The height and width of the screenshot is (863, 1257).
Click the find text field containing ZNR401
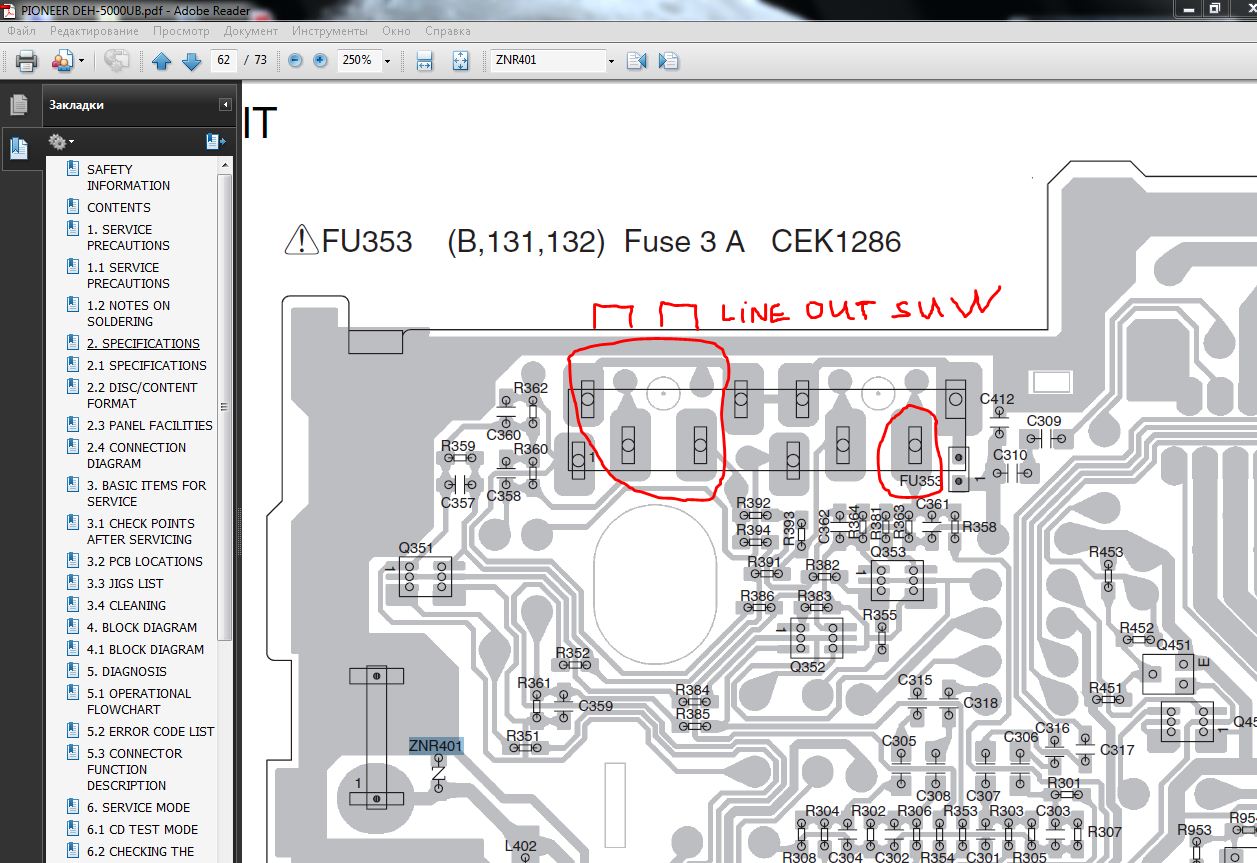click(x=546, y=60)
